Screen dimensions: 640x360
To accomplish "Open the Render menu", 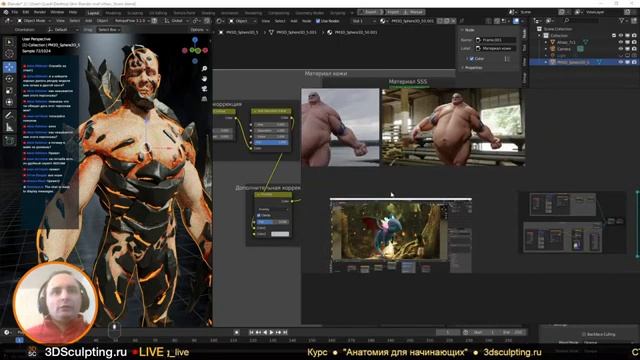I will pos(40,12).
